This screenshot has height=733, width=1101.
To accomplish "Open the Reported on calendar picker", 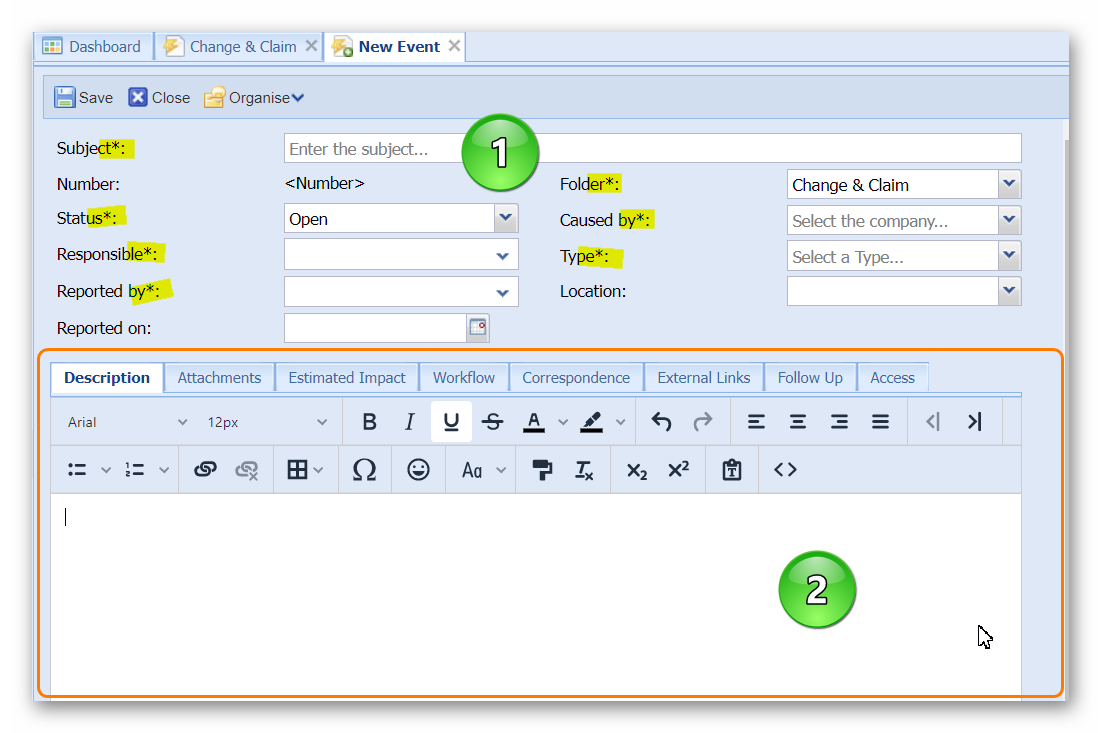I will coord(477,328).
